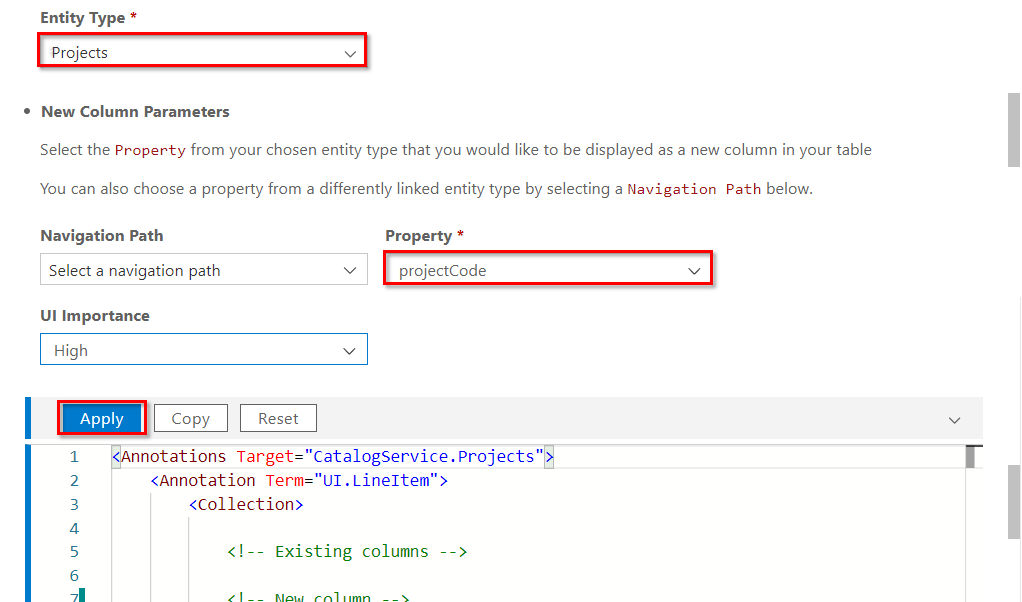
Task: Open the Entity Type dropdown showing Projects
Action: [x=202, y=52]
